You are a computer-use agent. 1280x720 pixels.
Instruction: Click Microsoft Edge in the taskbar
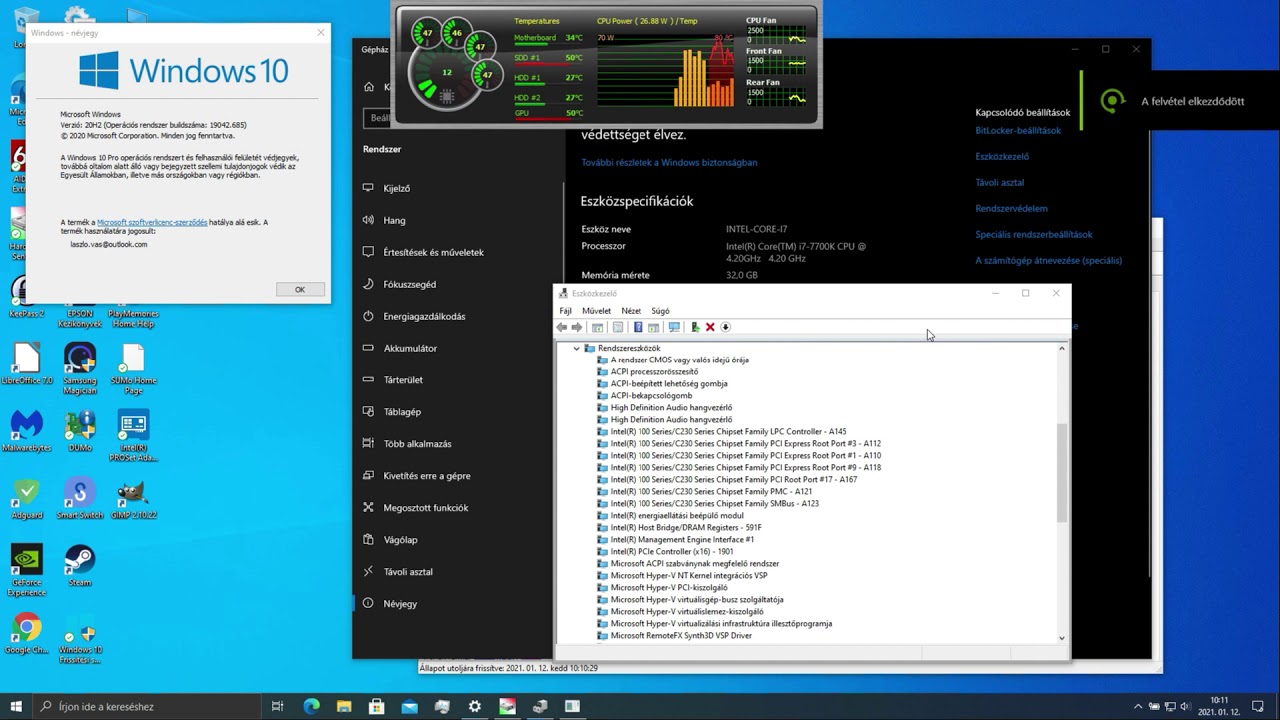311,706
